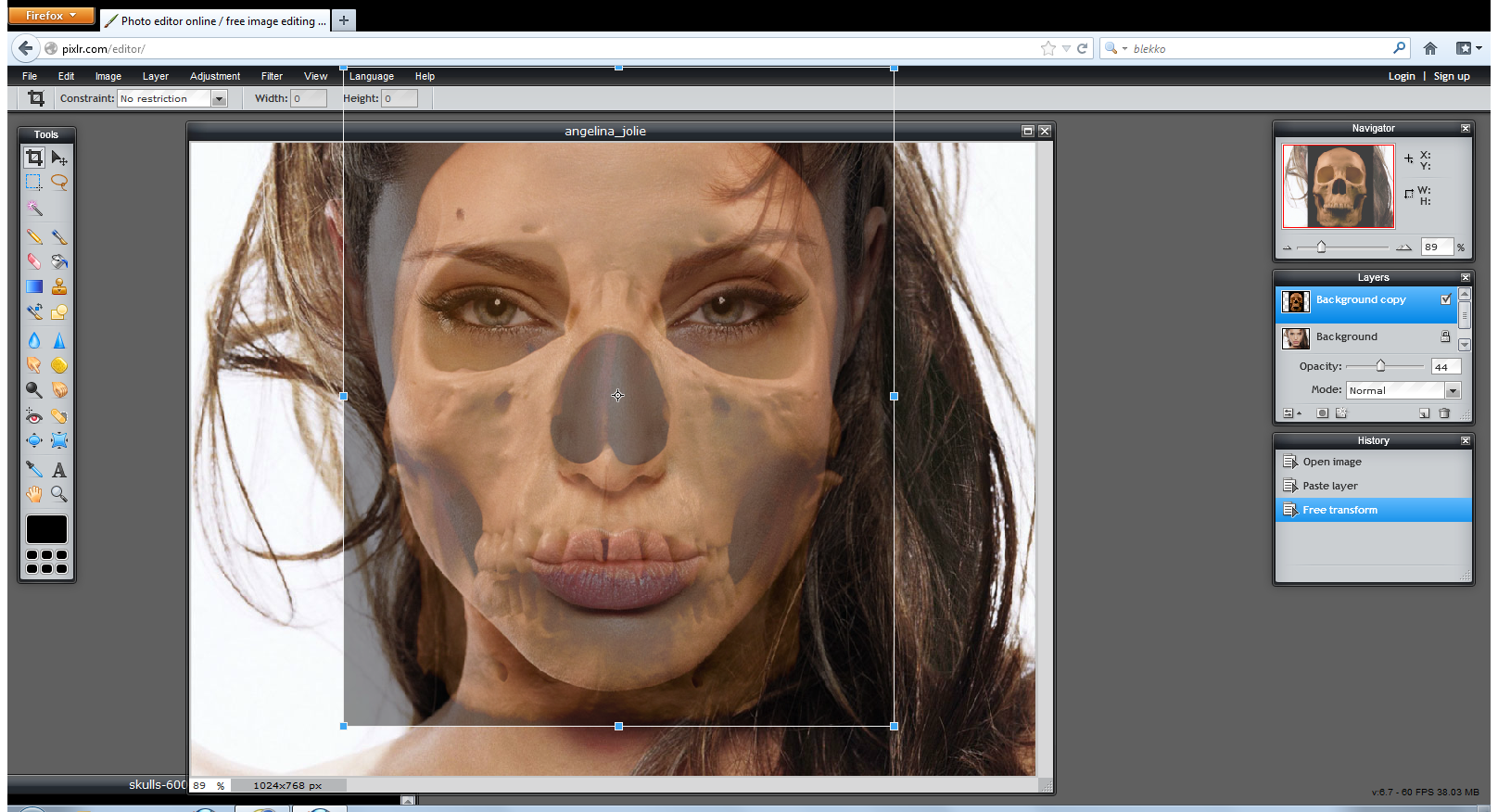Open Layer styles button
Screen dimensions: 1498x812
pos(1340,413)
